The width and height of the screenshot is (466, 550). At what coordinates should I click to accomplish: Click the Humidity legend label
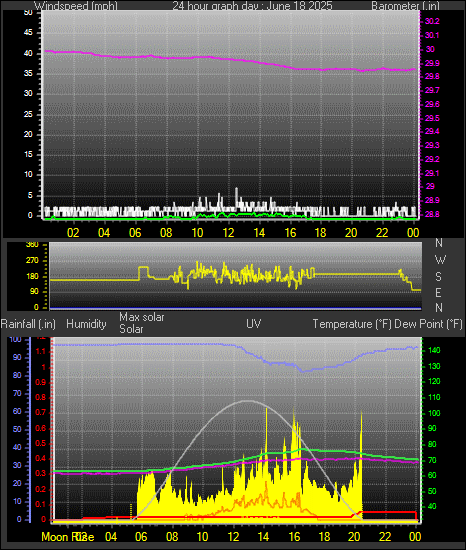(86, 324)
